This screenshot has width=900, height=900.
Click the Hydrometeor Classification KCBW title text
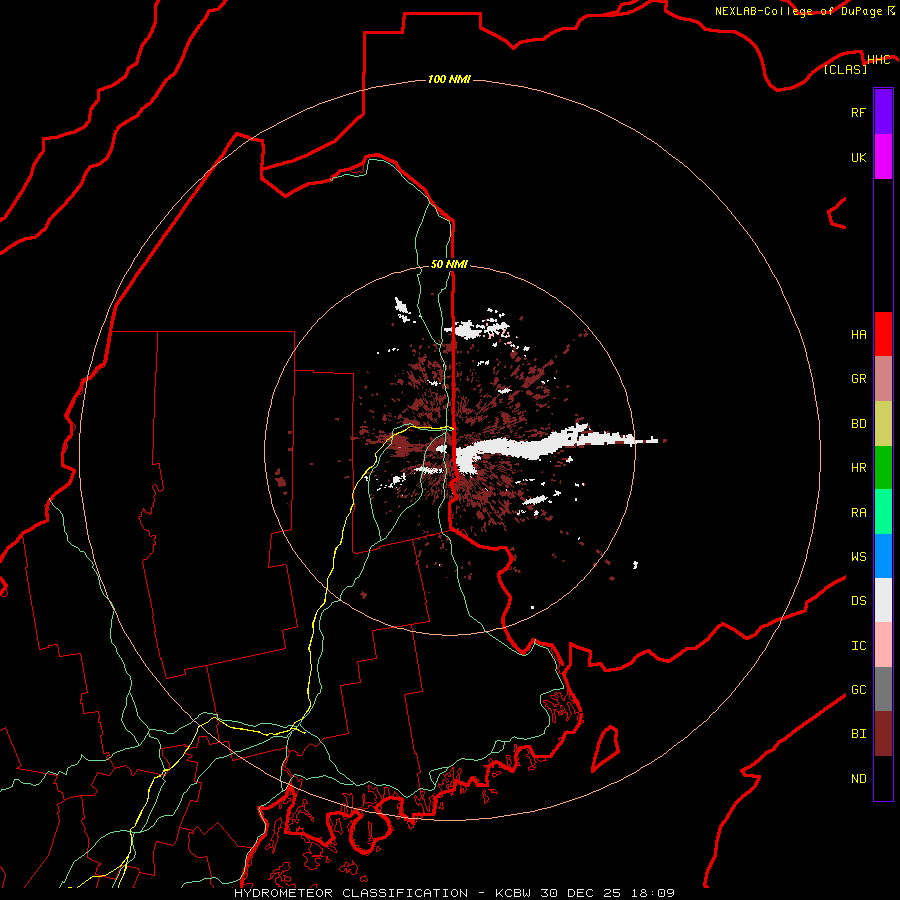[x=454, y=893]
